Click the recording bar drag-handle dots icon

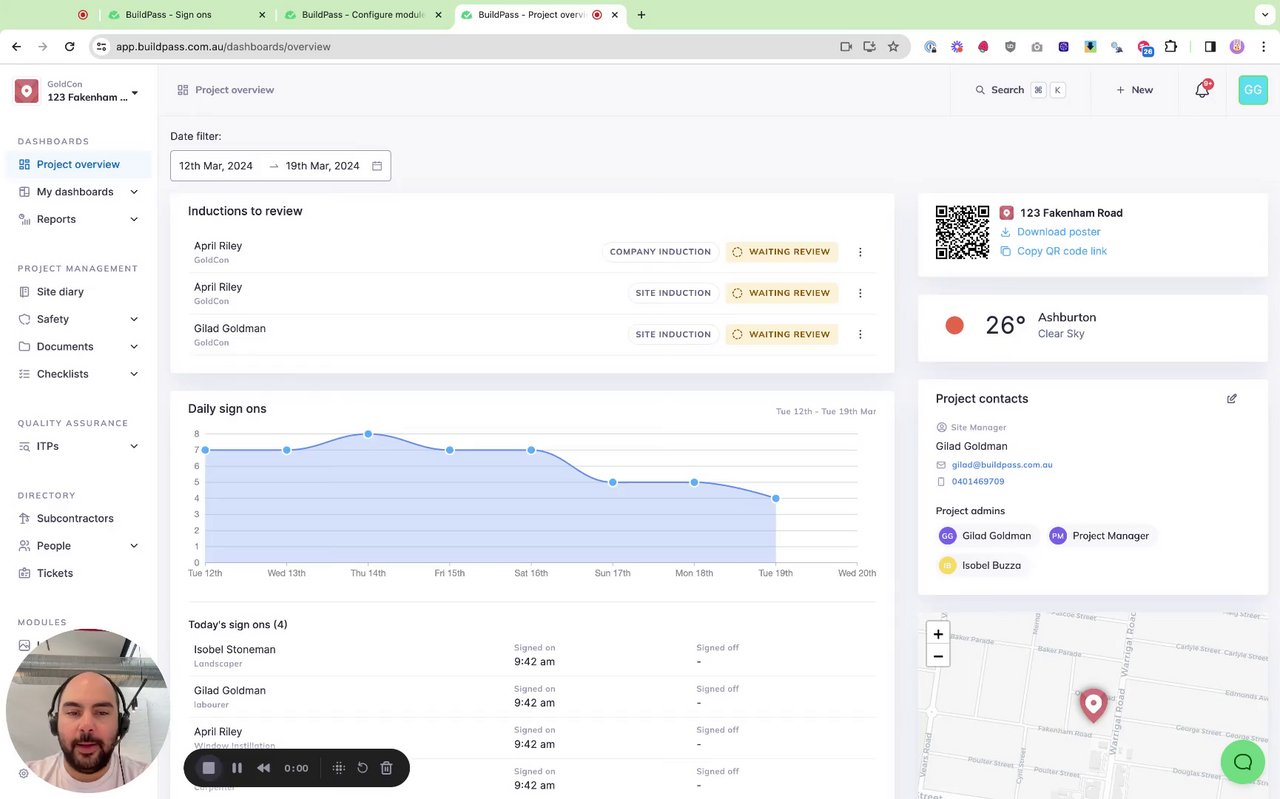click(339, 768)
